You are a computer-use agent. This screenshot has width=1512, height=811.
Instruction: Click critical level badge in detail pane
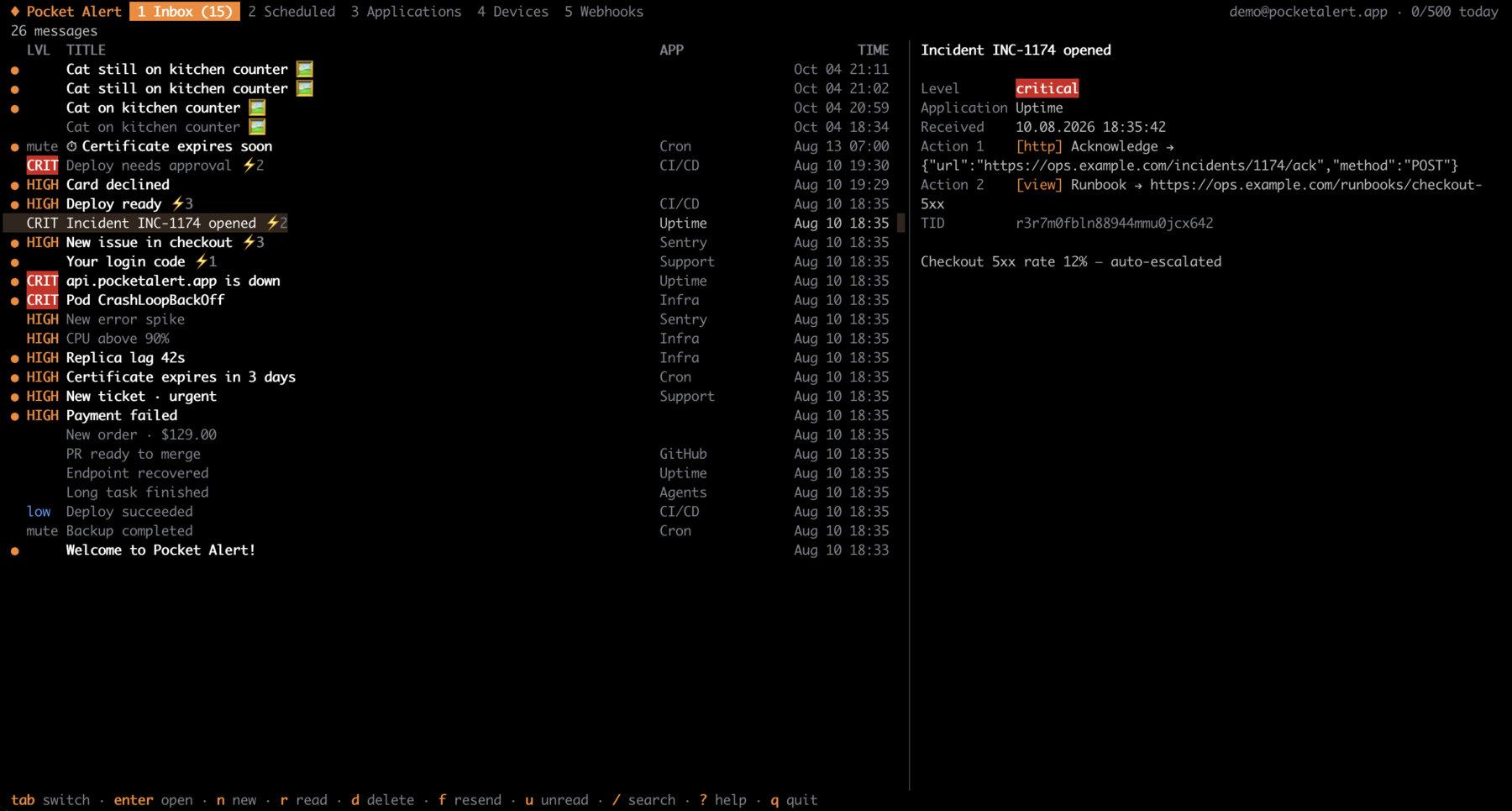(1047, 88)
